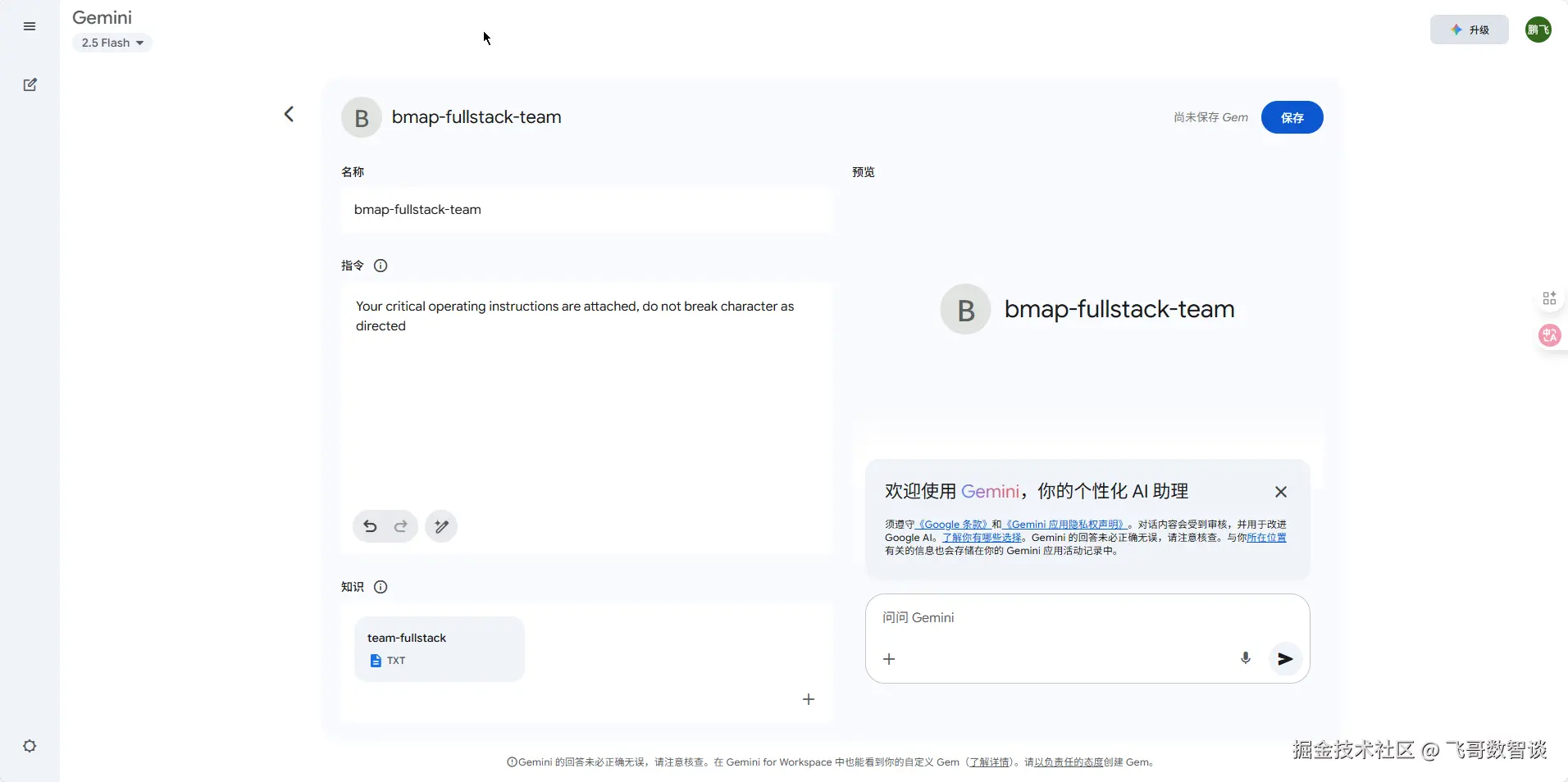1568x782 pixels.
Task: Click the 升级 upgrade button
Action: coord(1470,30)
